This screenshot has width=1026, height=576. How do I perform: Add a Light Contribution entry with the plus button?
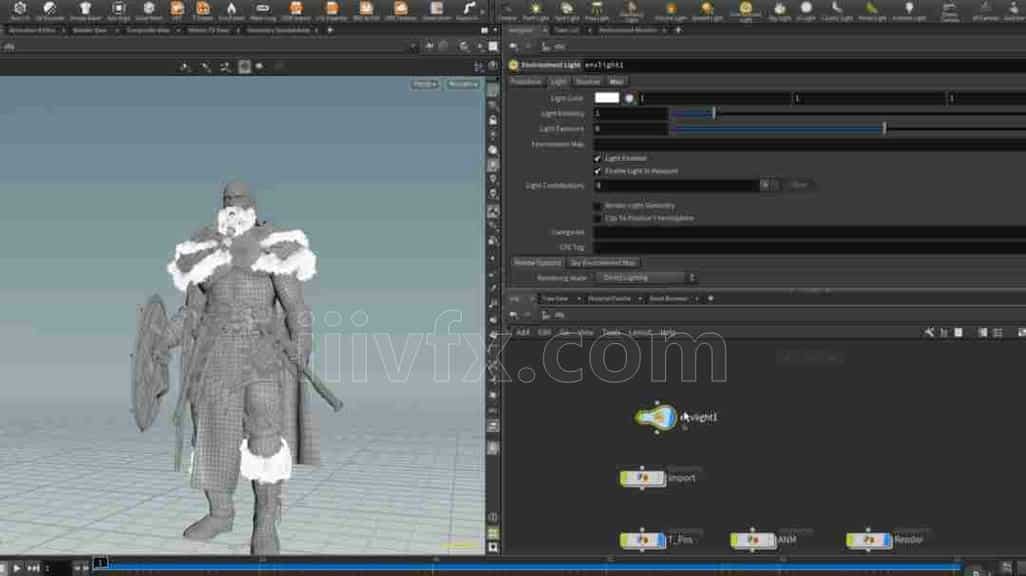(x=764, y=185)
